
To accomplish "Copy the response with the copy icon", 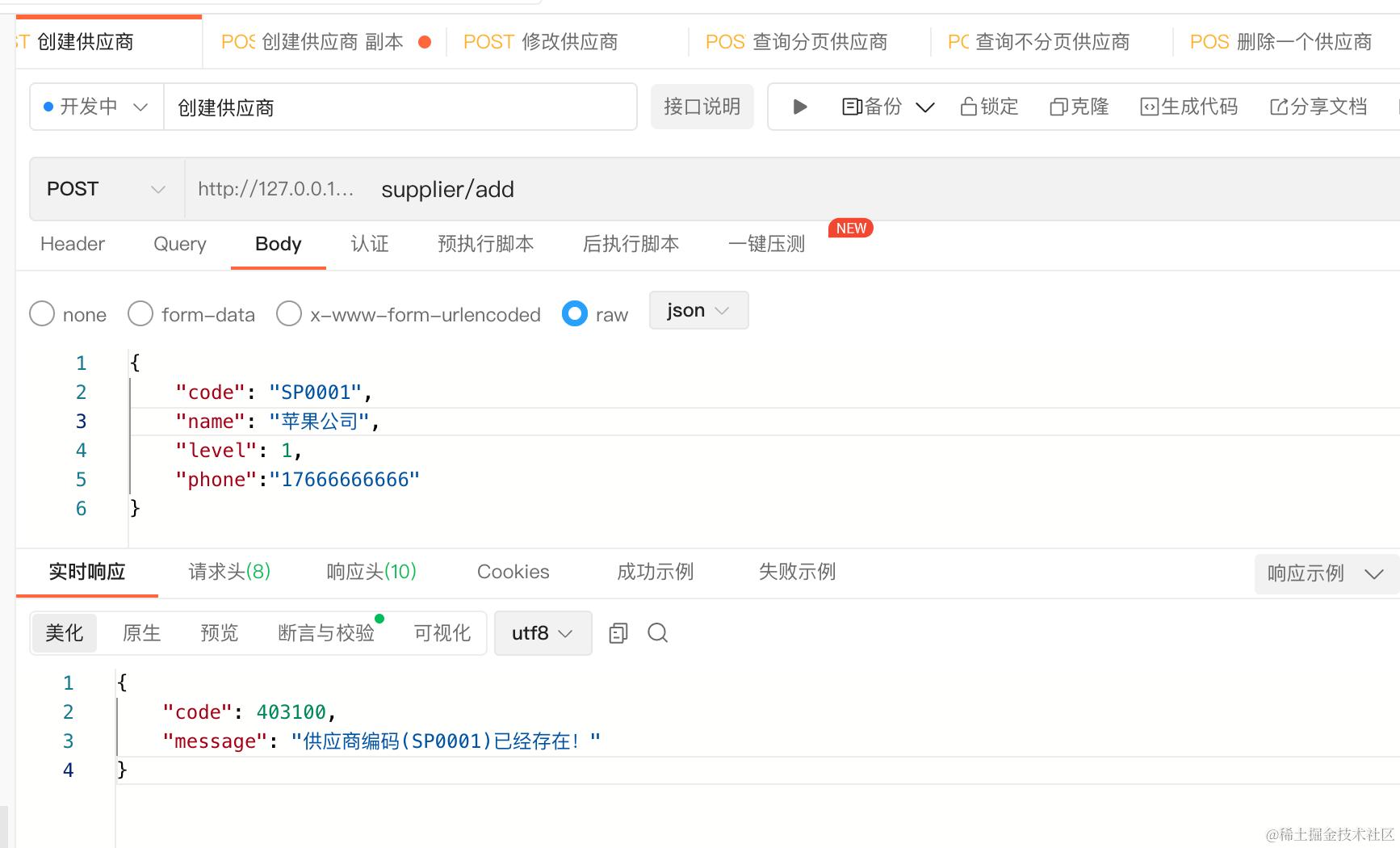I will (x=618, y=633).
